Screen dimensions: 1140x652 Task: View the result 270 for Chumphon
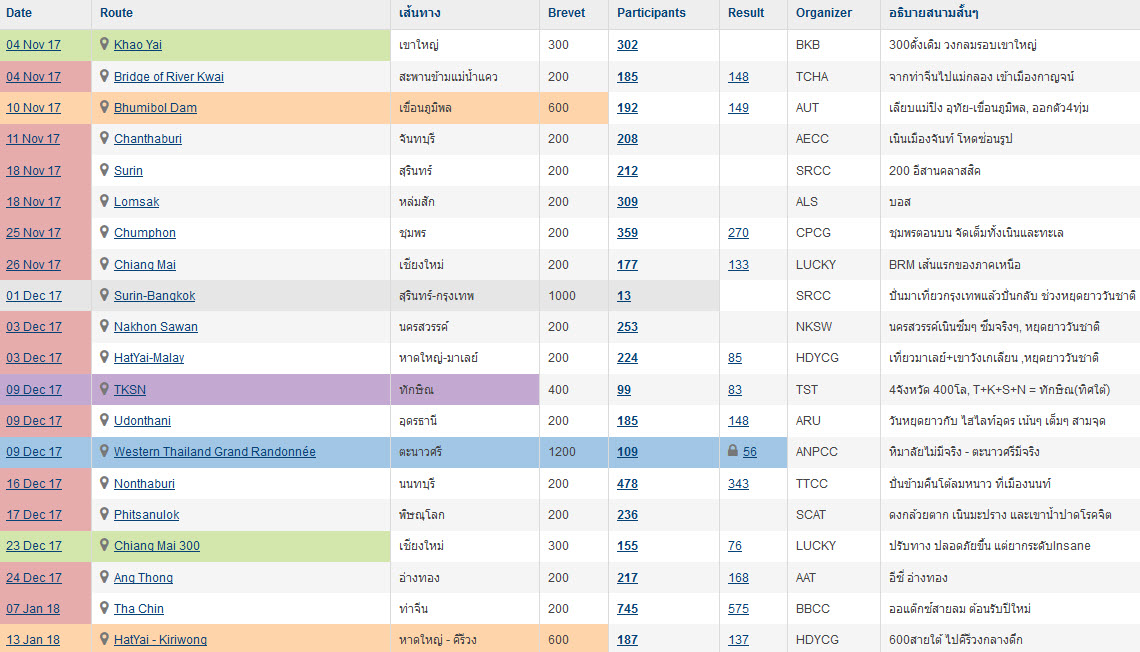[x=738, y=233]
